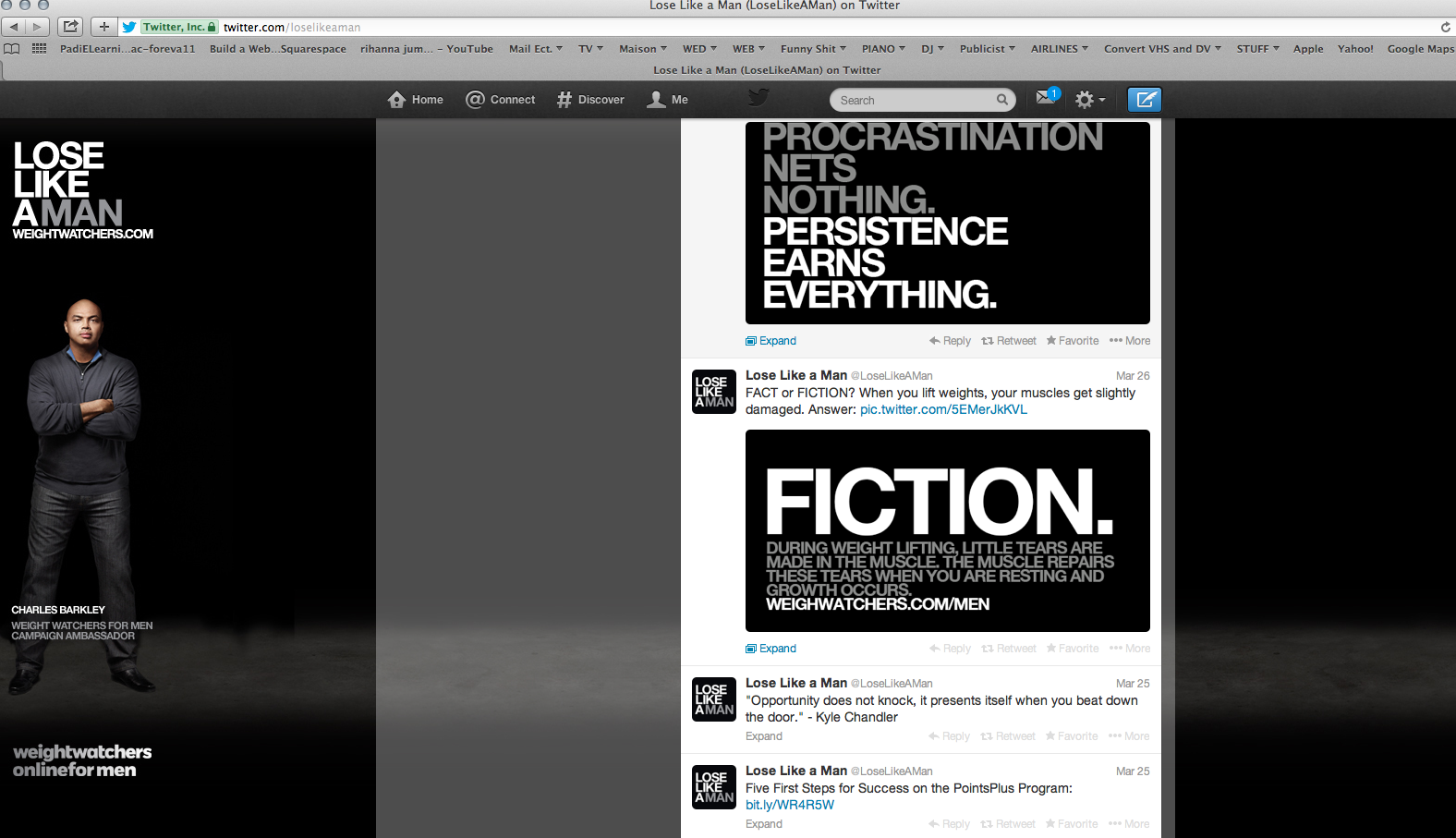Open the Me profile tab
1456x838 pixels.
[x=667, y=100]
